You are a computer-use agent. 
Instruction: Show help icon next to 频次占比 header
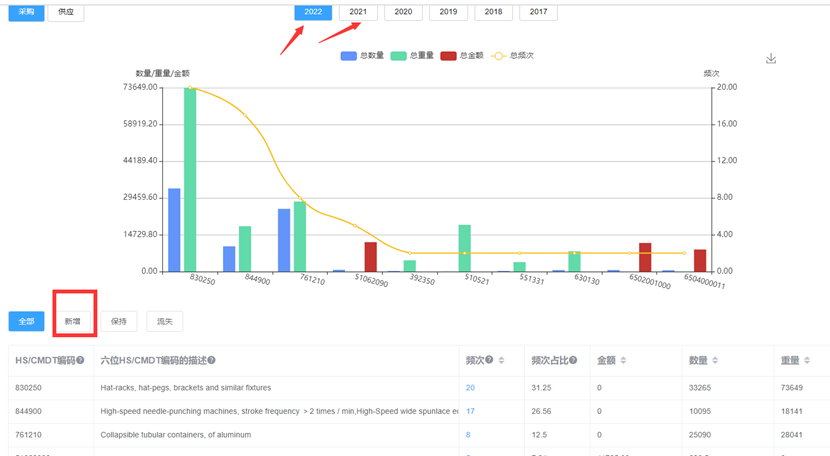click(x=573, y=360)
